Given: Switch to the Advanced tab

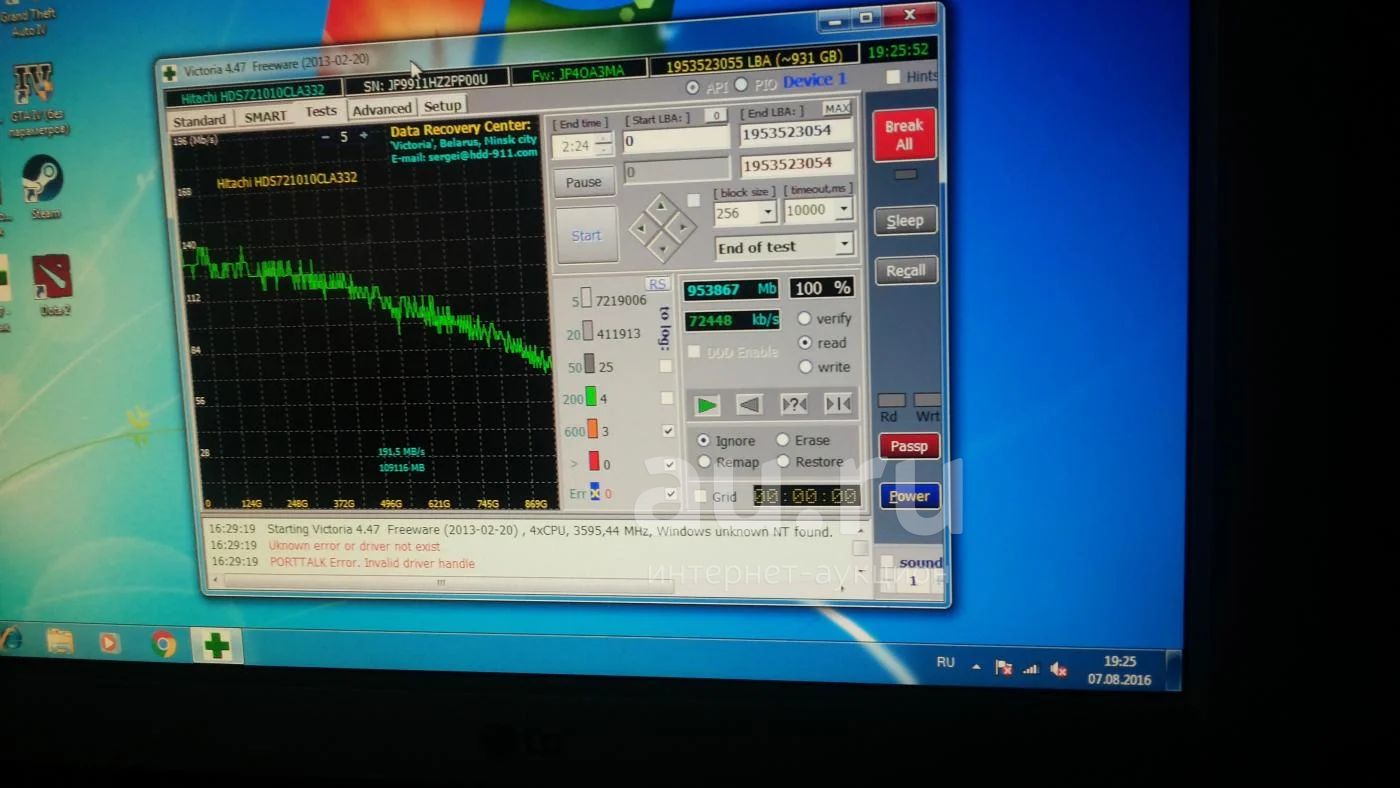Looking at the screenshot, I should coord(382,109).
